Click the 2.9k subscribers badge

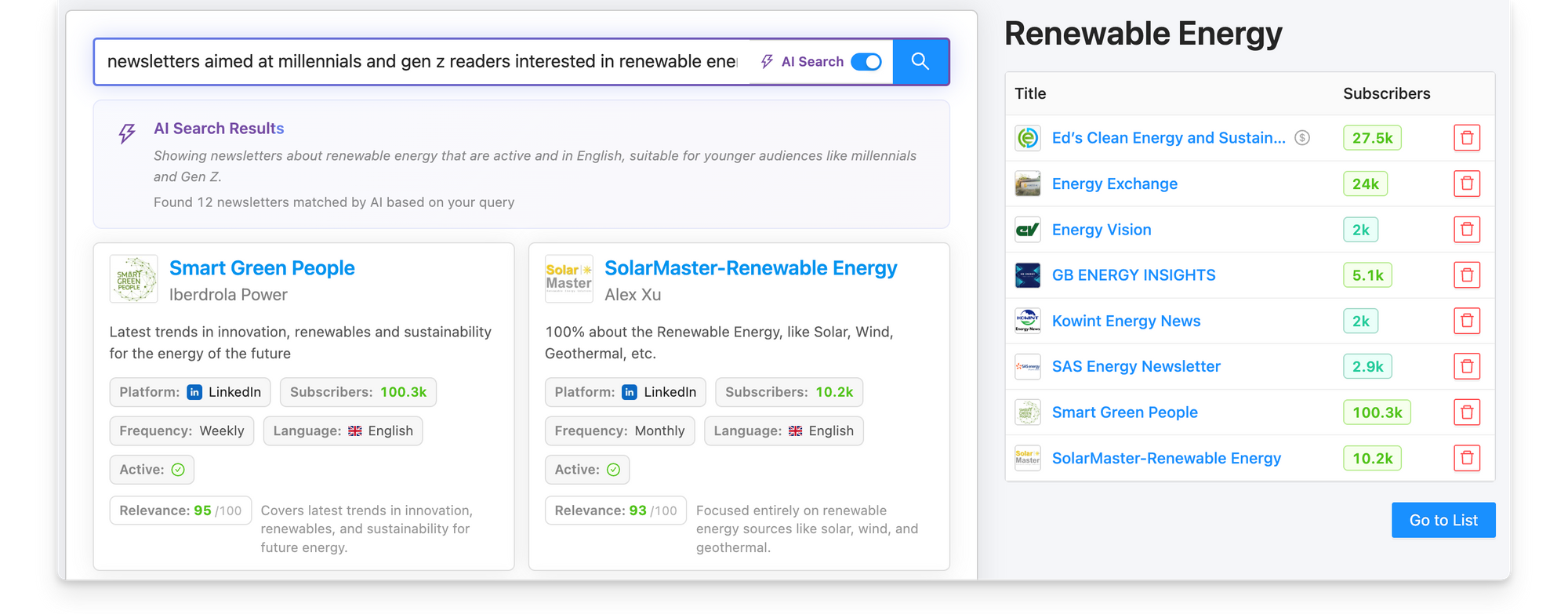pyautogui.click(x=1367, y=366)
